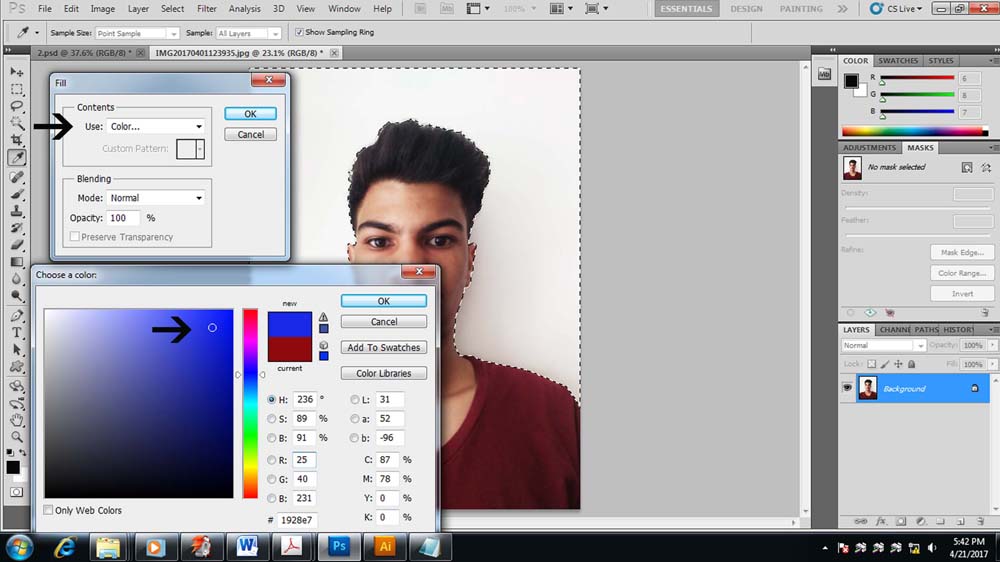Expand the workspace switcher chevron
This screenshot has width=1000, height=562.
(842, 9)
